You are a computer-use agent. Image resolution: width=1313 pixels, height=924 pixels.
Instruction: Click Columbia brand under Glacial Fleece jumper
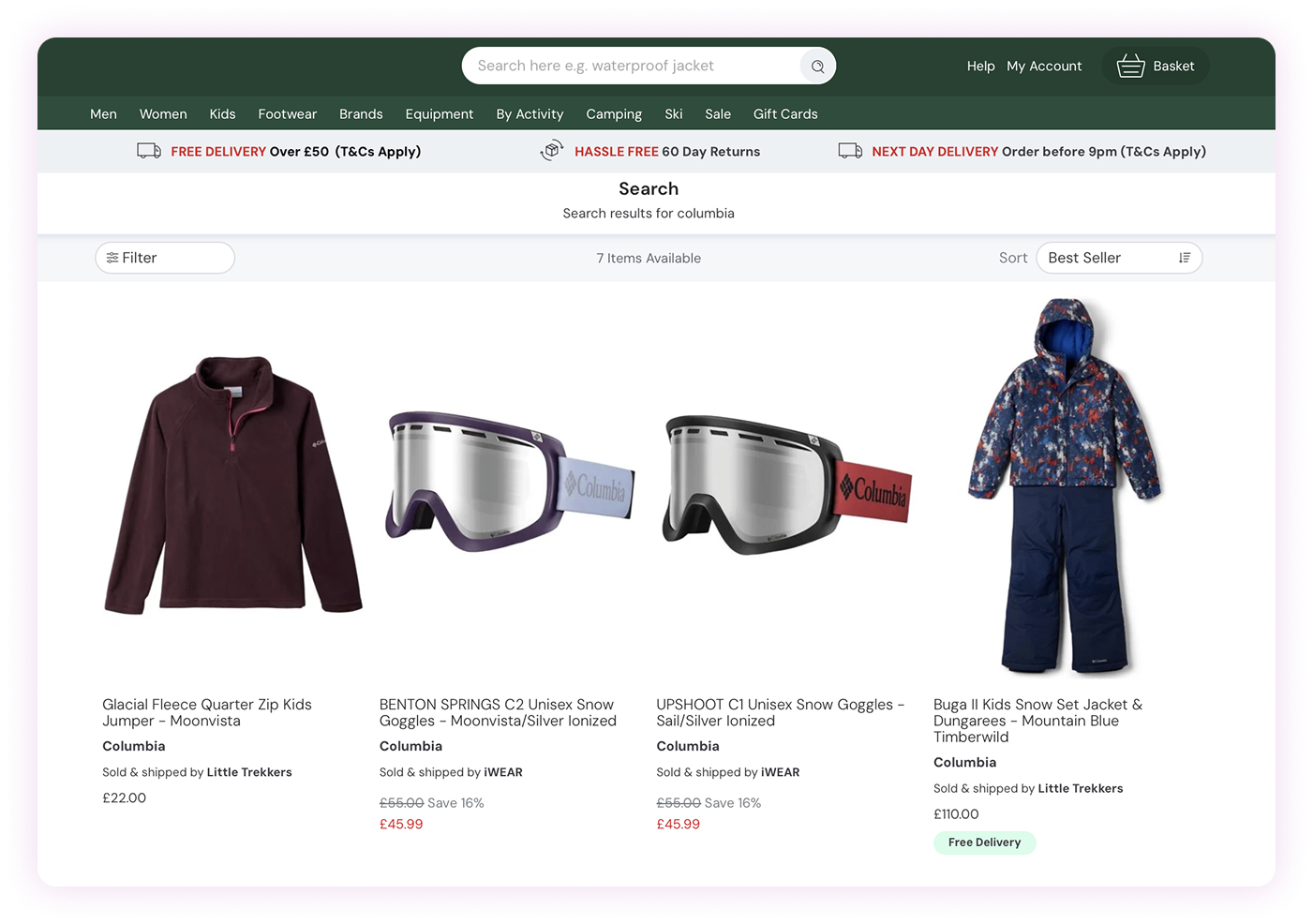point(134,746)
